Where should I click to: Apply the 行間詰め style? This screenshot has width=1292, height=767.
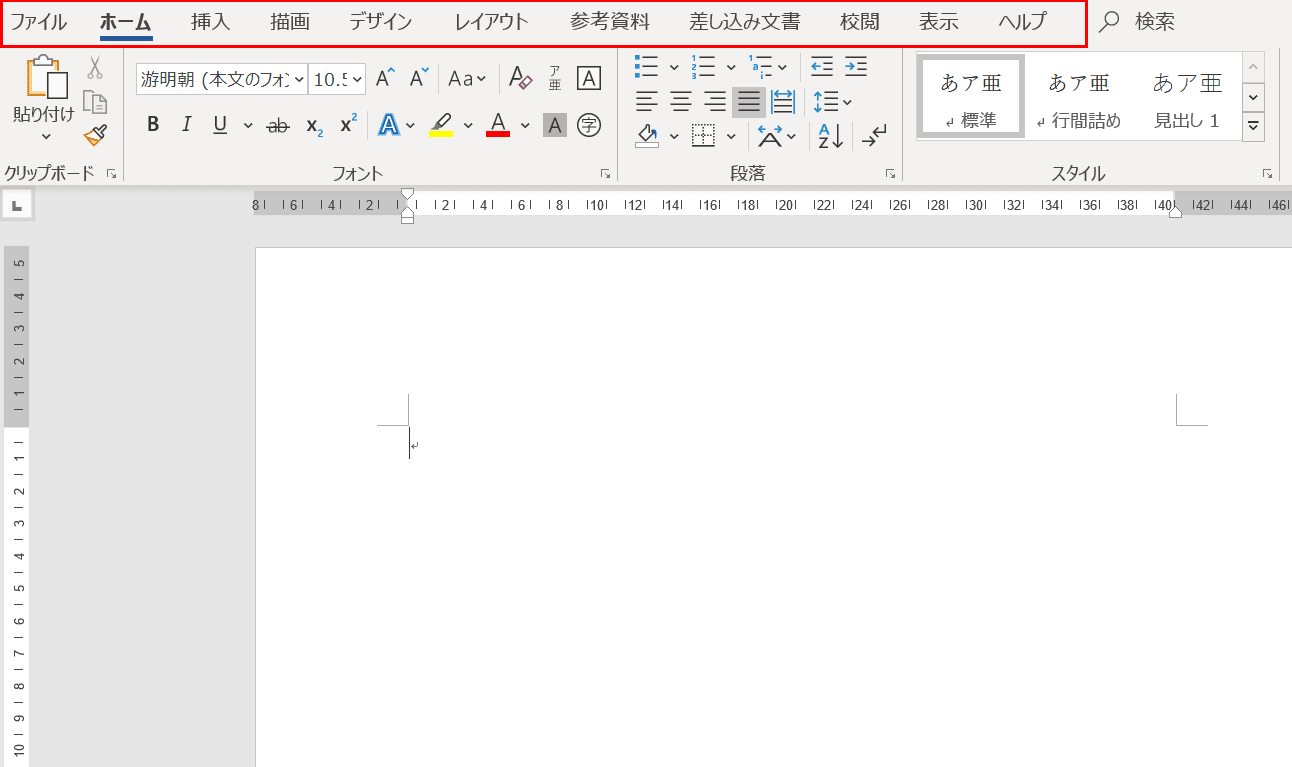(1079, 96)
